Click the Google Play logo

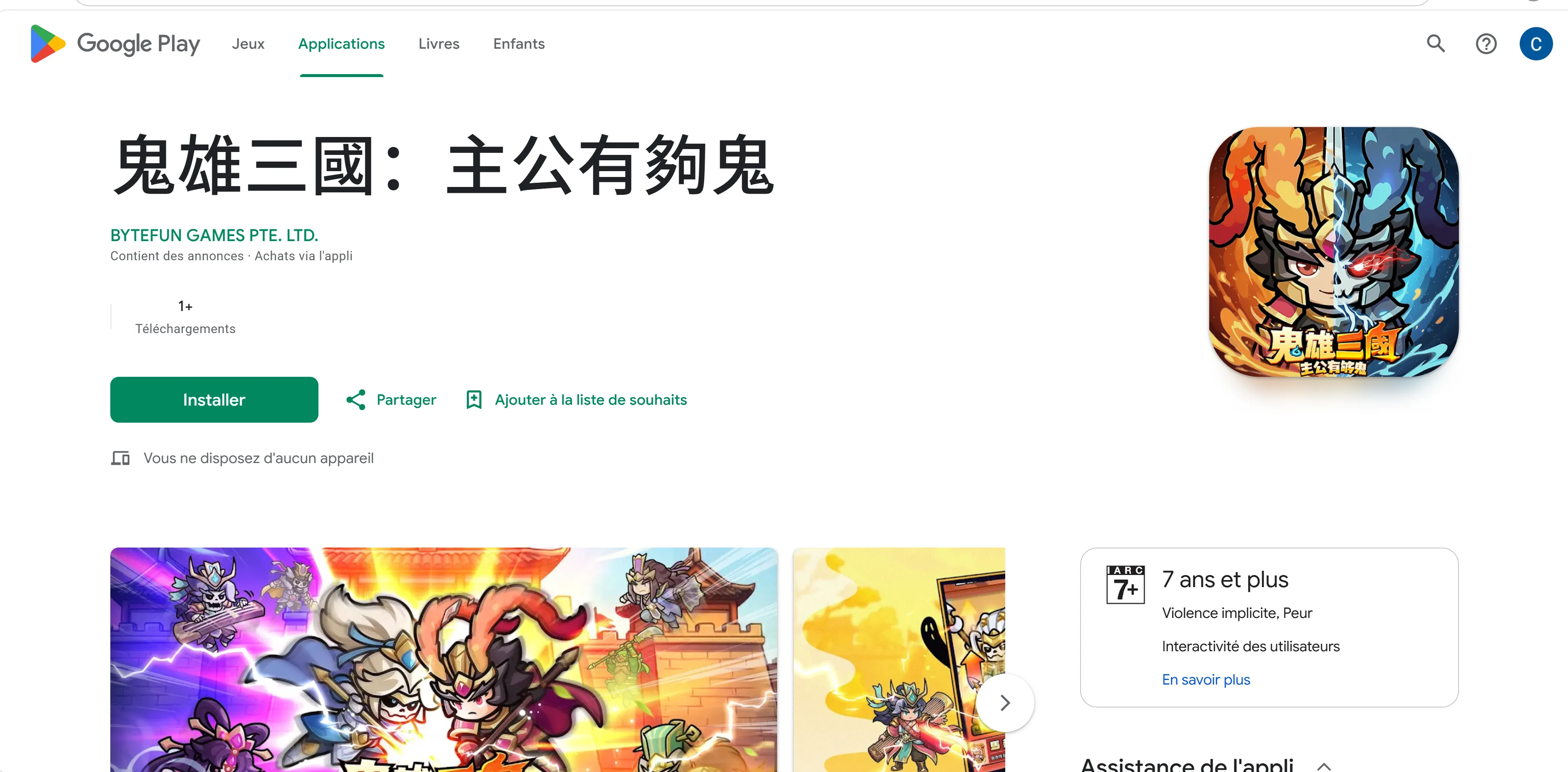115,44
